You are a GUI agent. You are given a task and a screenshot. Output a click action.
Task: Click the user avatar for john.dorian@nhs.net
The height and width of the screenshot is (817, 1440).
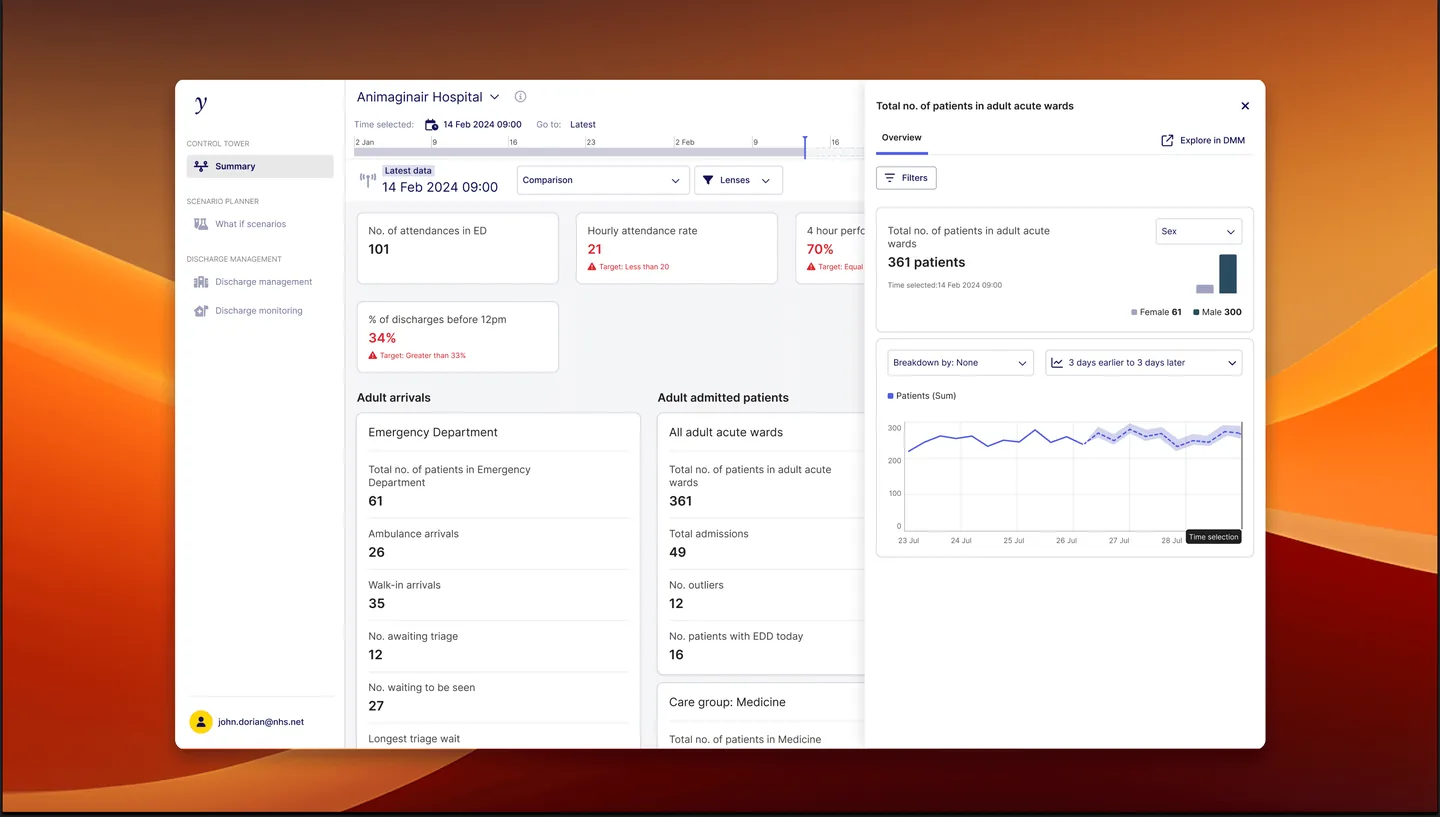201,722
